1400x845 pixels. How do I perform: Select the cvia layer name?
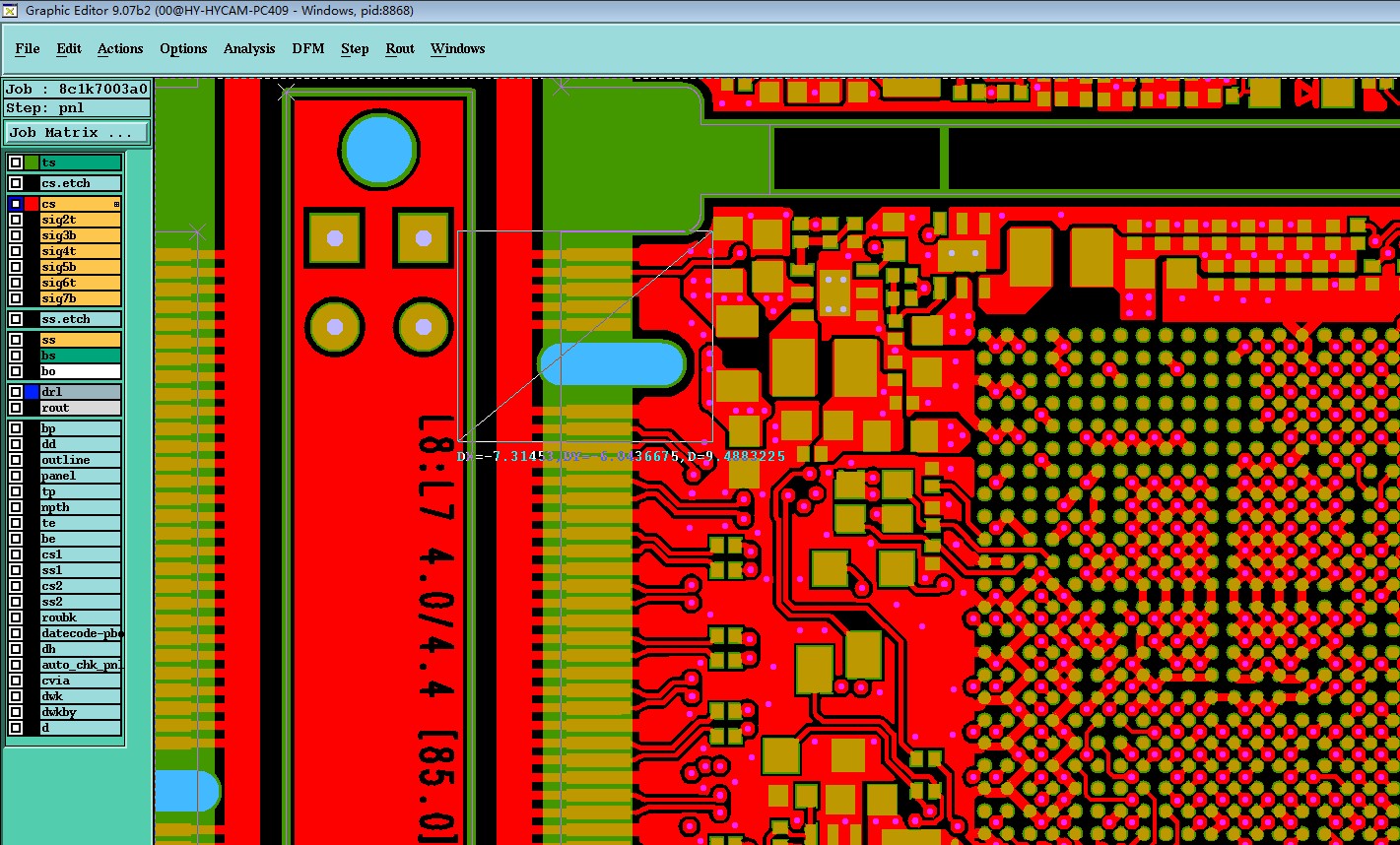pyautogui.click(x=80, y=681)
